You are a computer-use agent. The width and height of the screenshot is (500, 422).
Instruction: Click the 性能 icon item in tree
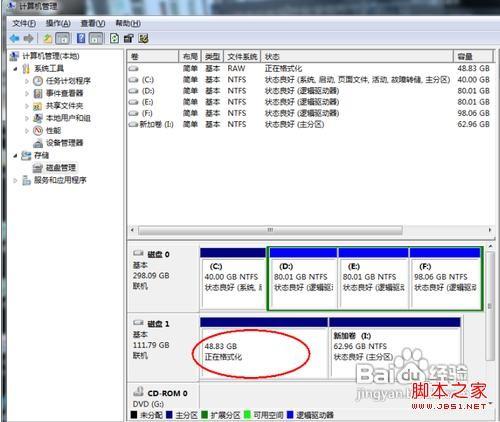38,130
